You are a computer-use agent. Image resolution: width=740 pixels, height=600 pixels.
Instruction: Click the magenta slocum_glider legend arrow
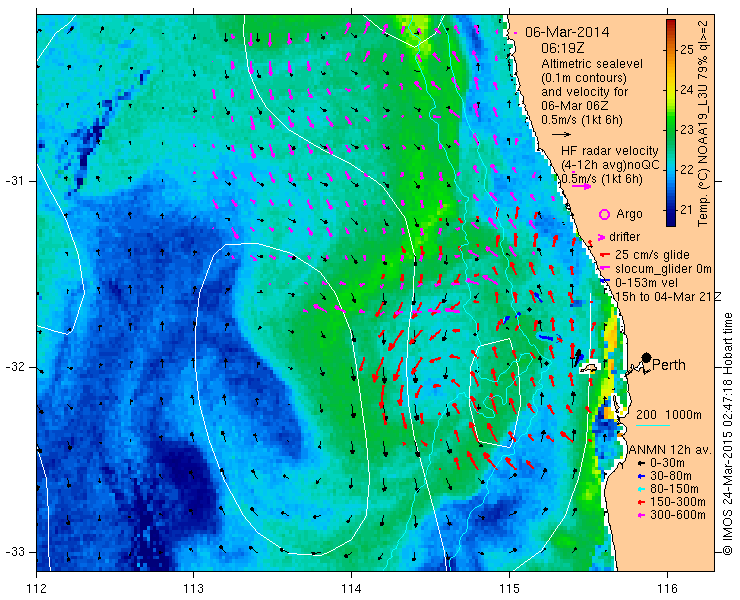click(x=604, y=269)
